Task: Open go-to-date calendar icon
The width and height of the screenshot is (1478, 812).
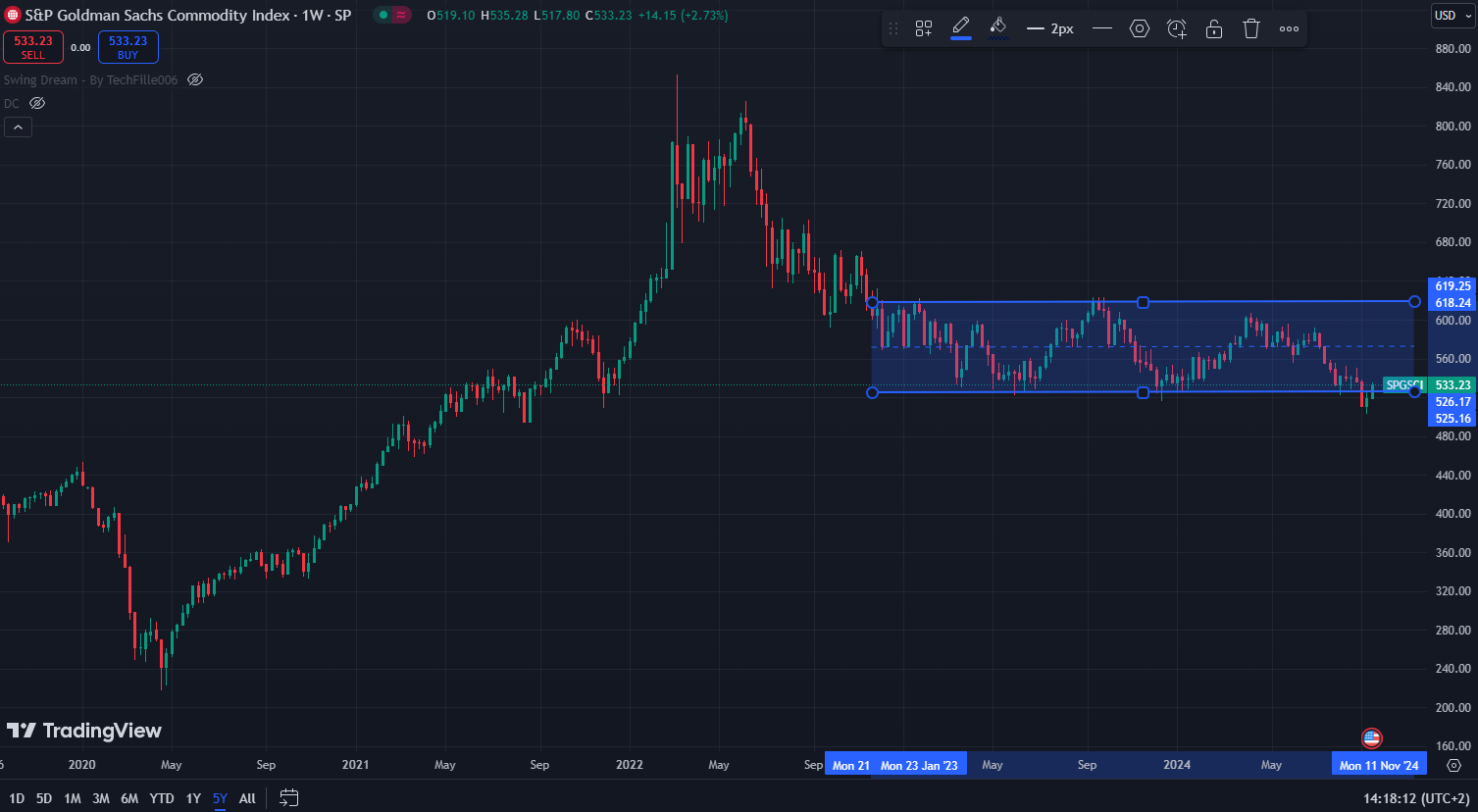Action: pos(288,798)
